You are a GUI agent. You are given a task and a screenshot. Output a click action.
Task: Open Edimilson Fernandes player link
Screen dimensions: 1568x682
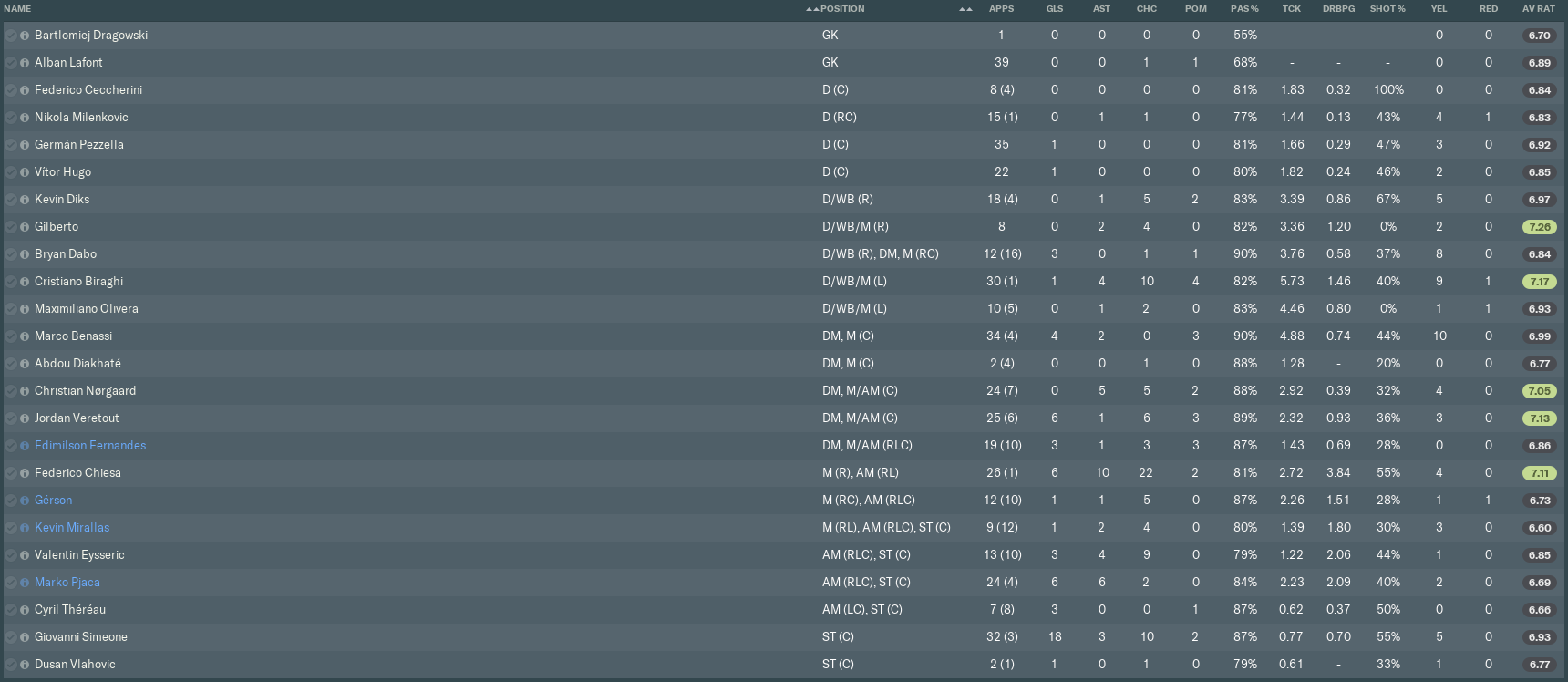pyautogui.click(x=90, y=446)
